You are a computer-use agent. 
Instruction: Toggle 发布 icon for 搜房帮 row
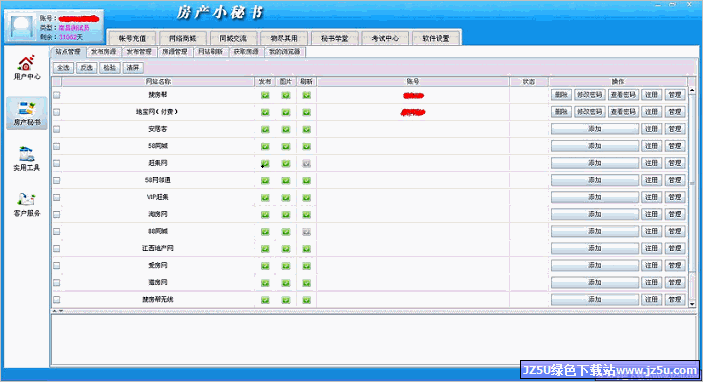tap(265, 95)
